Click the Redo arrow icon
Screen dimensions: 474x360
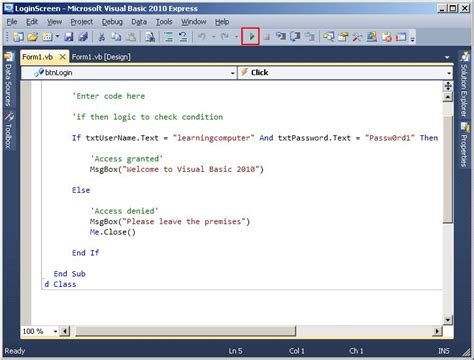tap(225, 36)
